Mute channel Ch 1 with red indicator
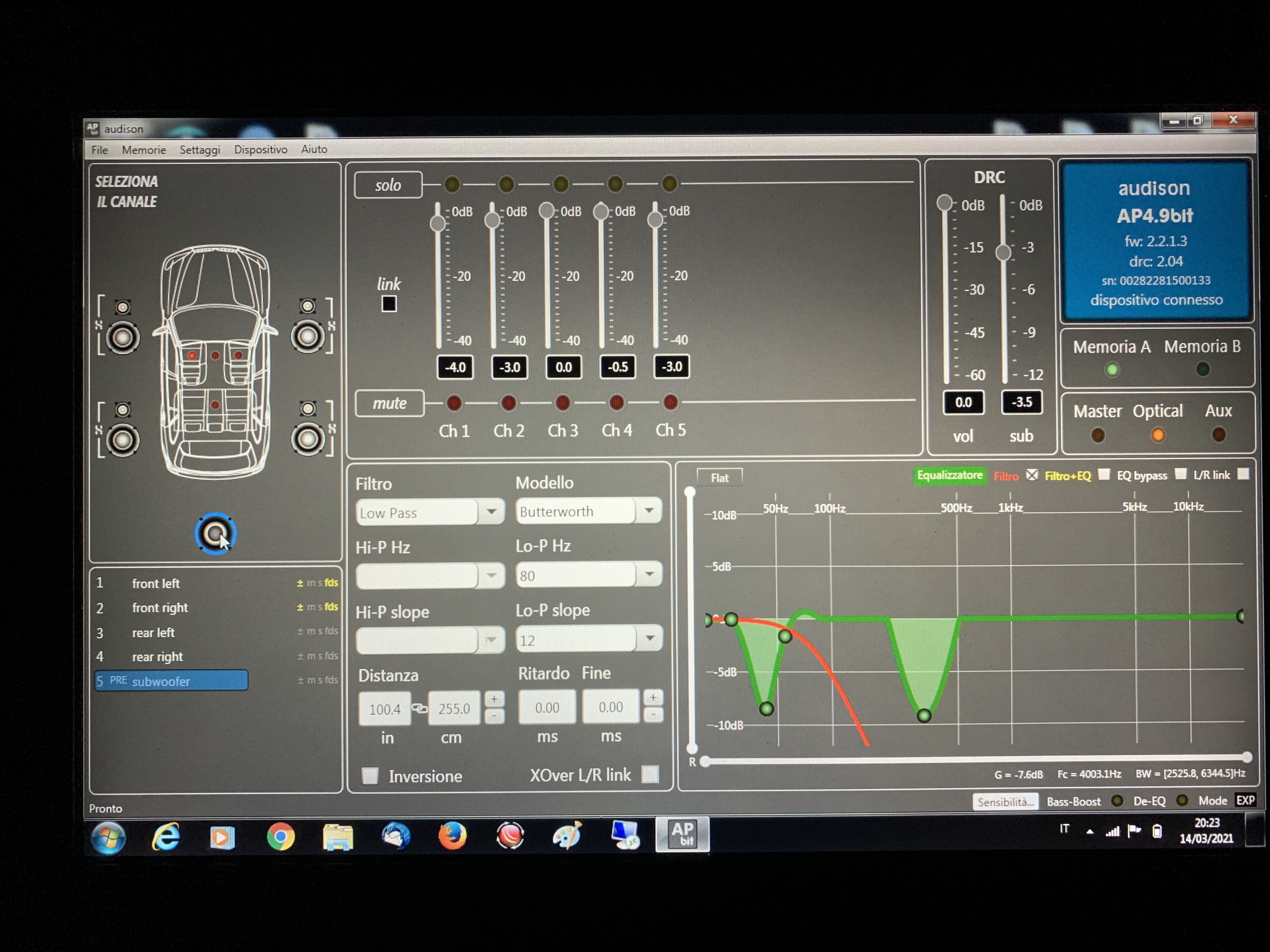Viewport: 1270px width, 952px height. tap(454, 403)
